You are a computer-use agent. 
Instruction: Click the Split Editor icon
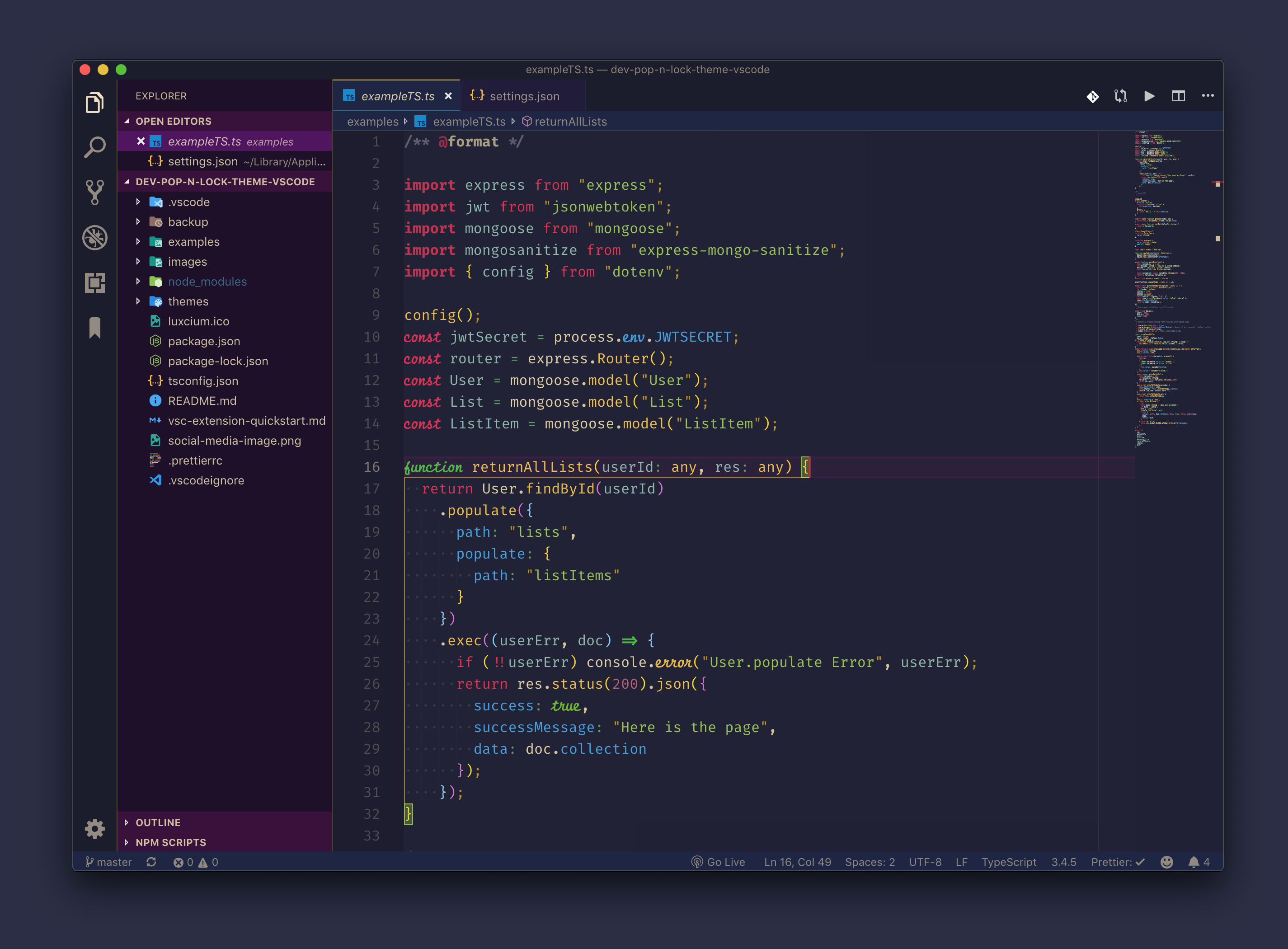tap(1178, 96)
